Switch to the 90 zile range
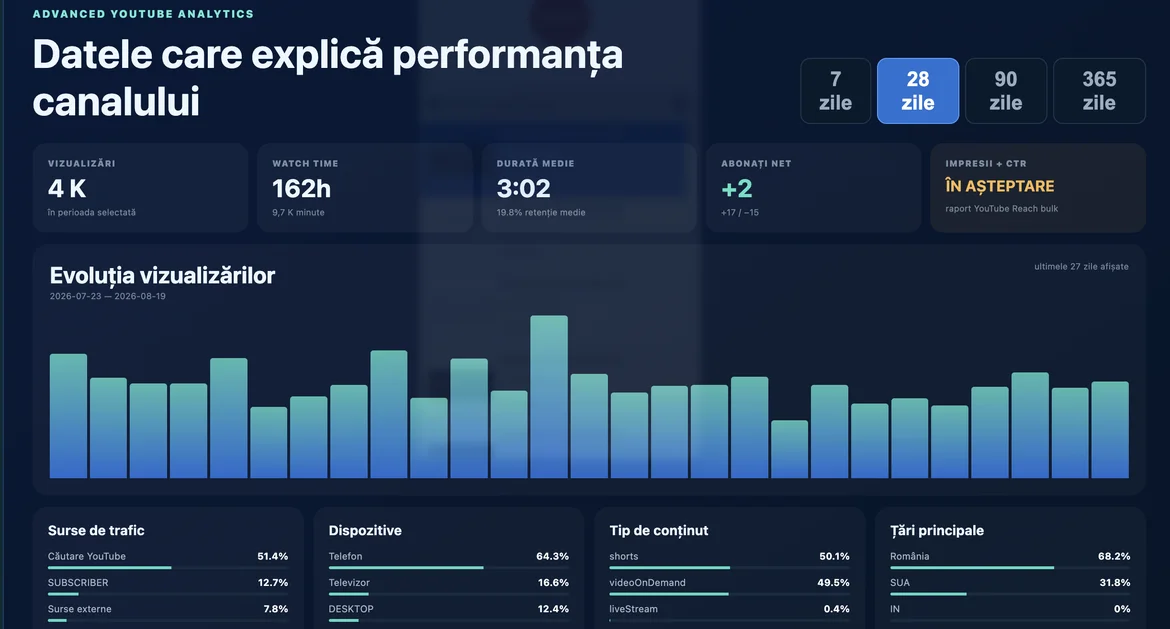 (1006, 91)
